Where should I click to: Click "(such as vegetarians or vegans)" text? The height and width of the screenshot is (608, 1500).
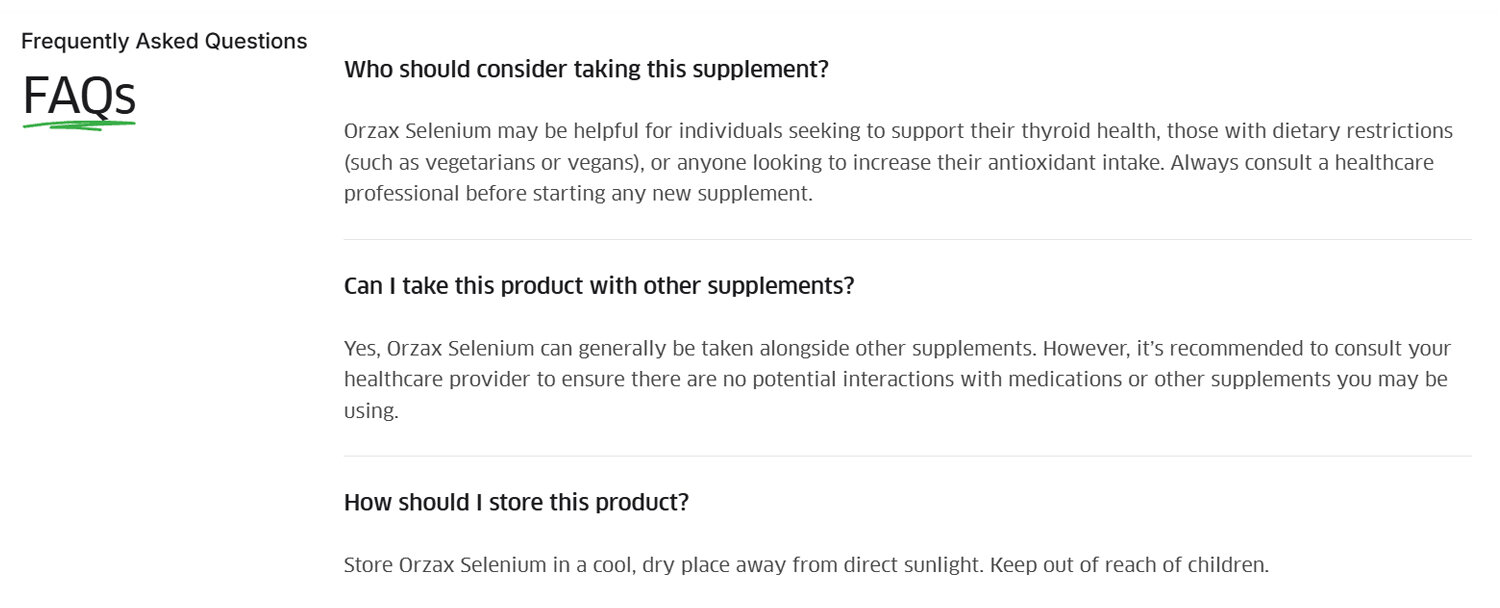(x=493, y=162)
